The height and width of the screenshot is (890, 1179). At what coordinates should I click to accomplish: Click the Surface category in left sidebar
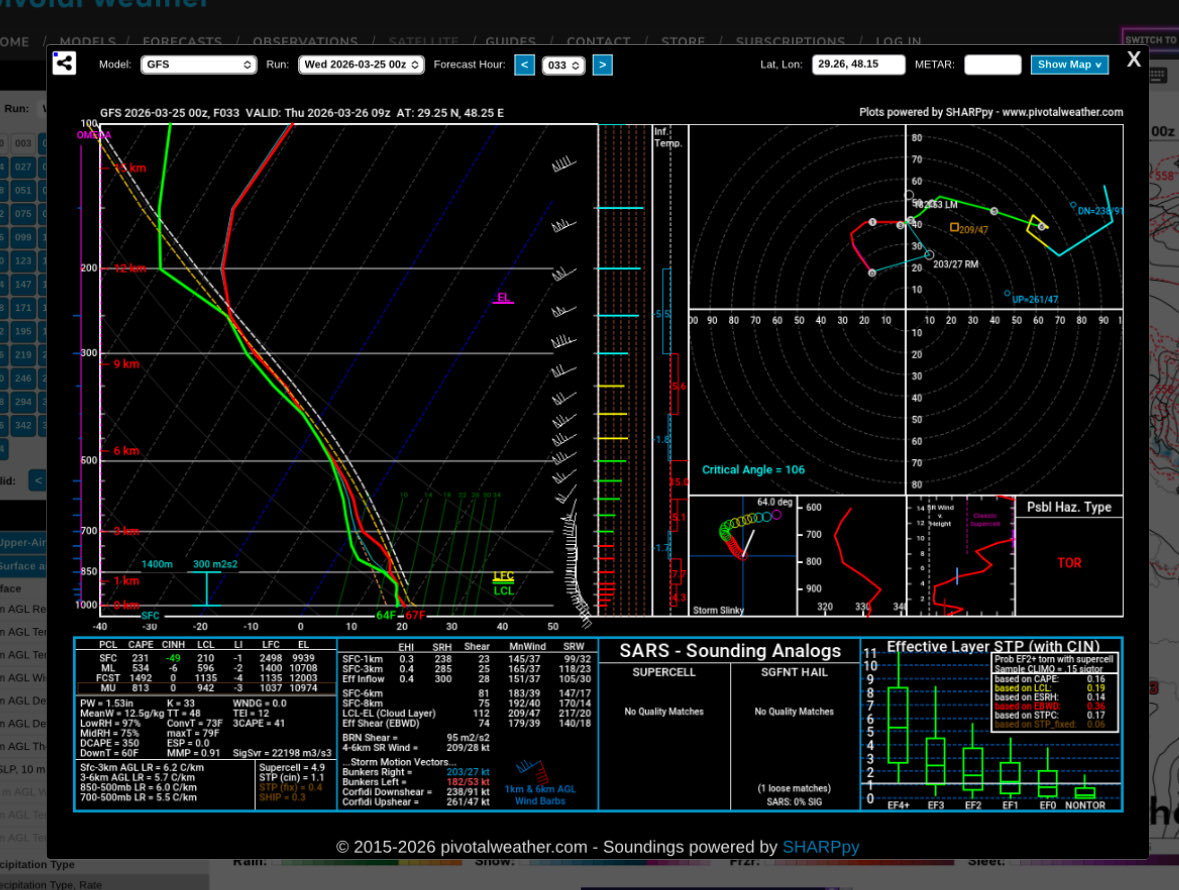pos(23,566)
